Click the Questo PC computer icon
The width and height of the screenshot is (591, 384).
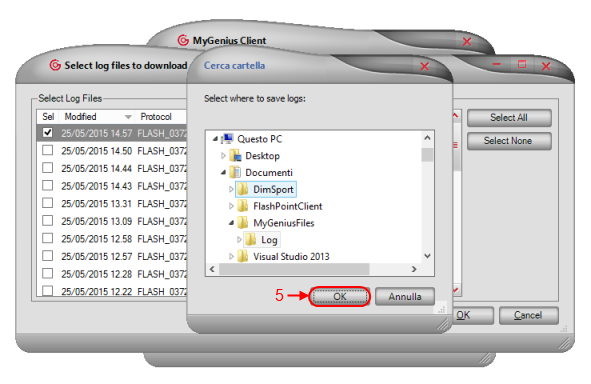click(x=227, y=139)
